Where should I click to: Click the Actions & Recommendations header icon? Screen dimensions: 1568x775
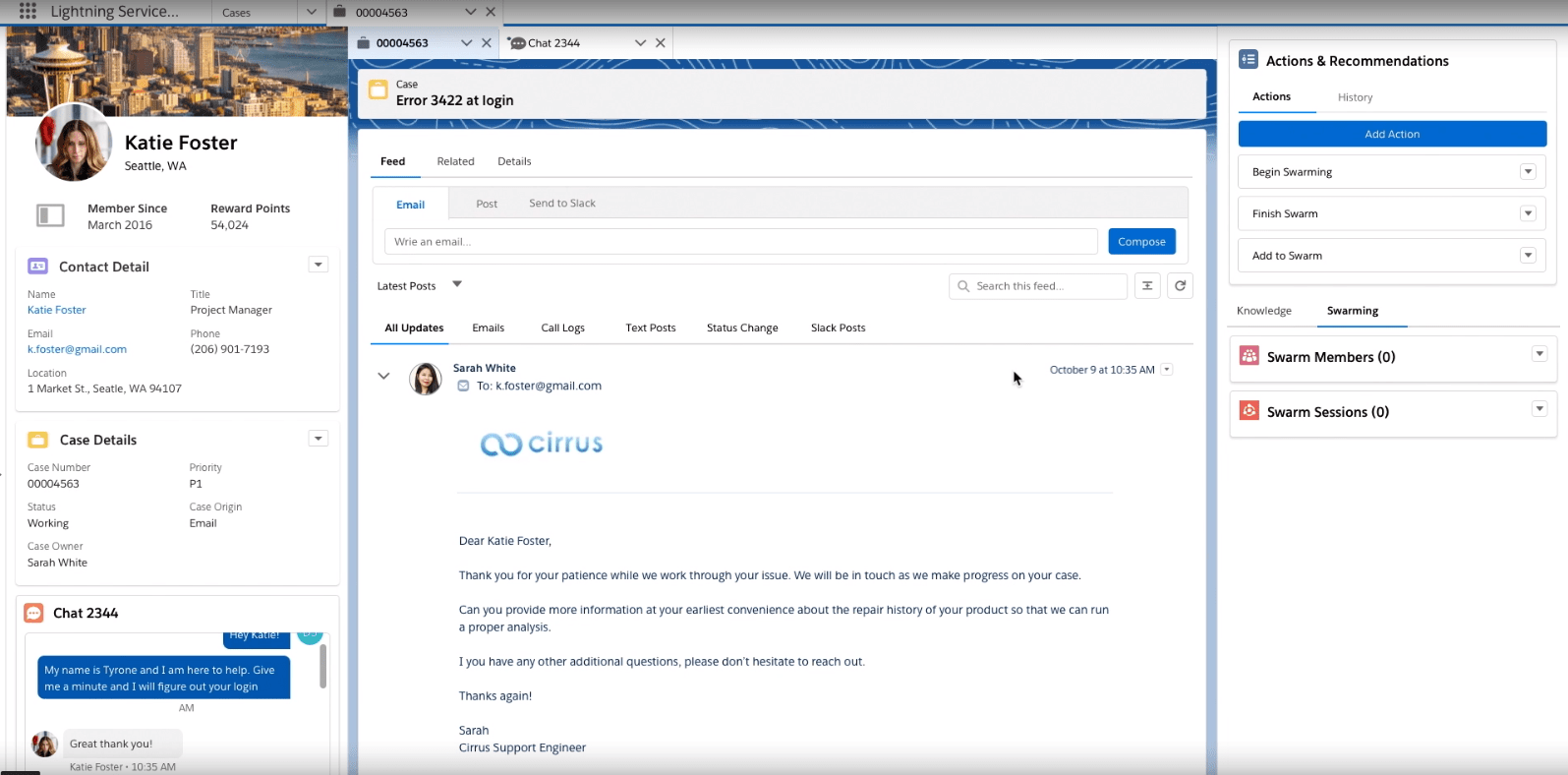point(1249,59)
